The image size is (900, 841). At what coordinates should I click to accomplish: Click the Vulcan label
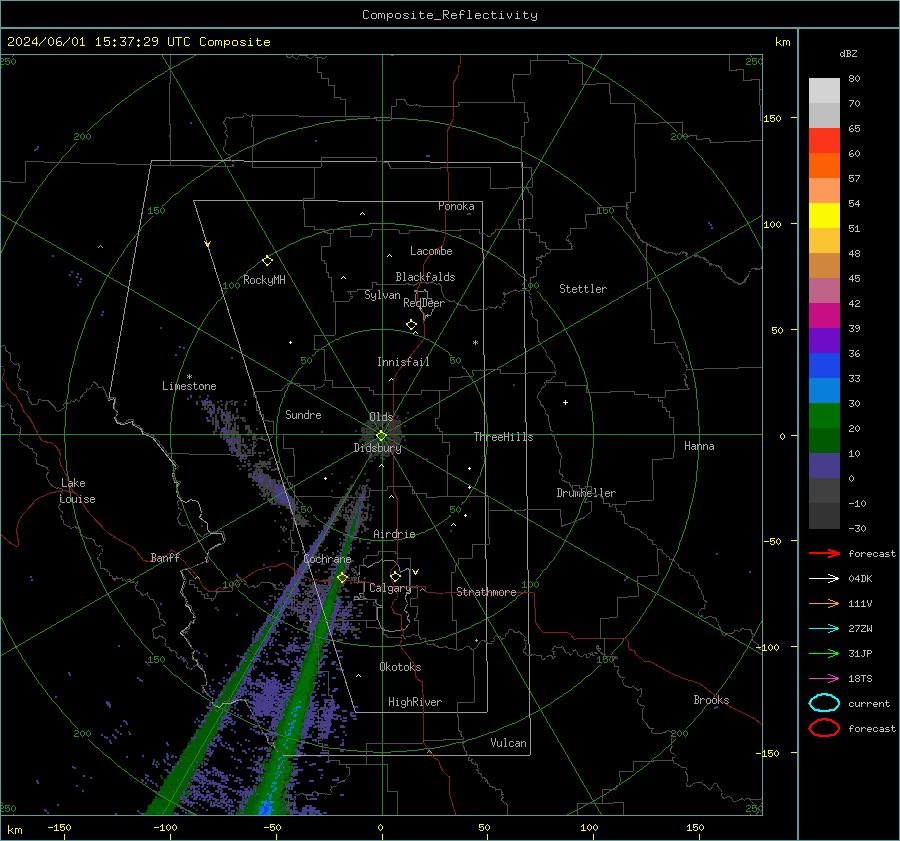coord(508,743)
